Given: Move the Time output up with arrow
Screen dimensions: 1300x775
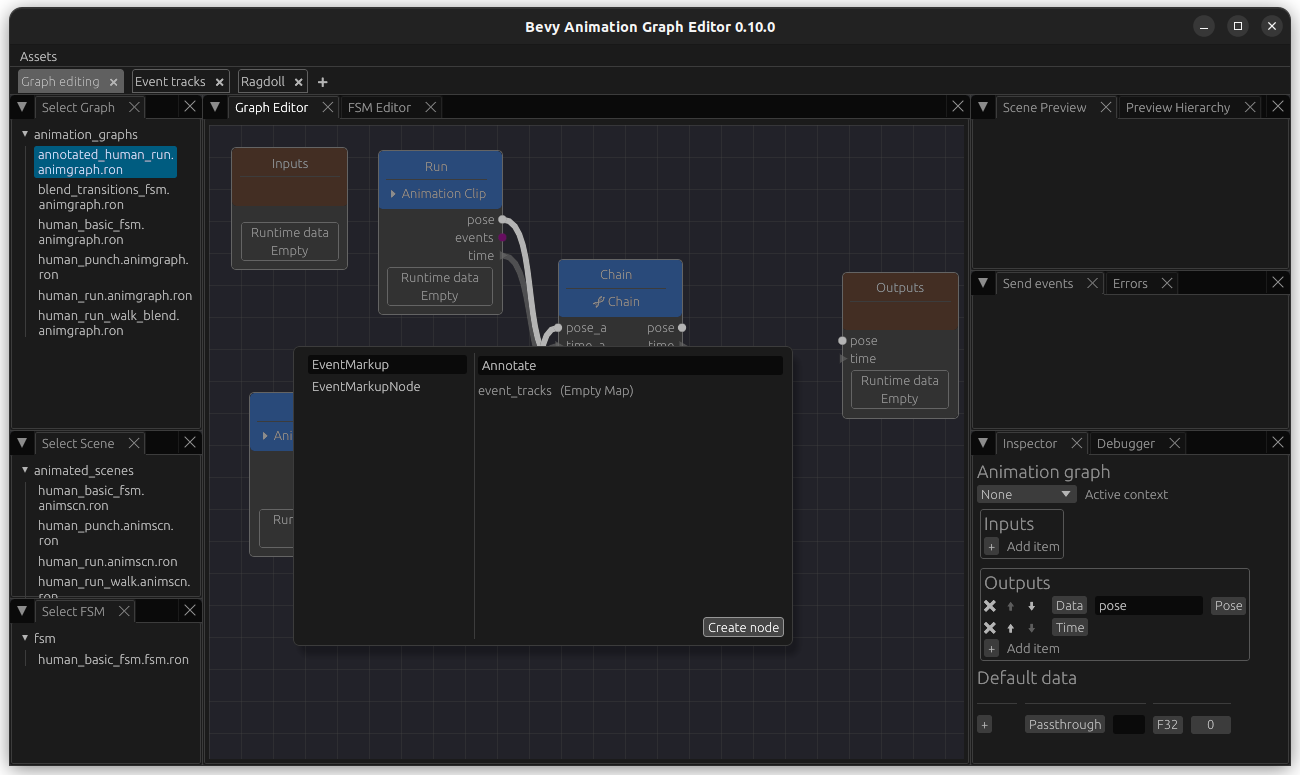Looking at the screenshot, I should click(x=1010, y=628).
